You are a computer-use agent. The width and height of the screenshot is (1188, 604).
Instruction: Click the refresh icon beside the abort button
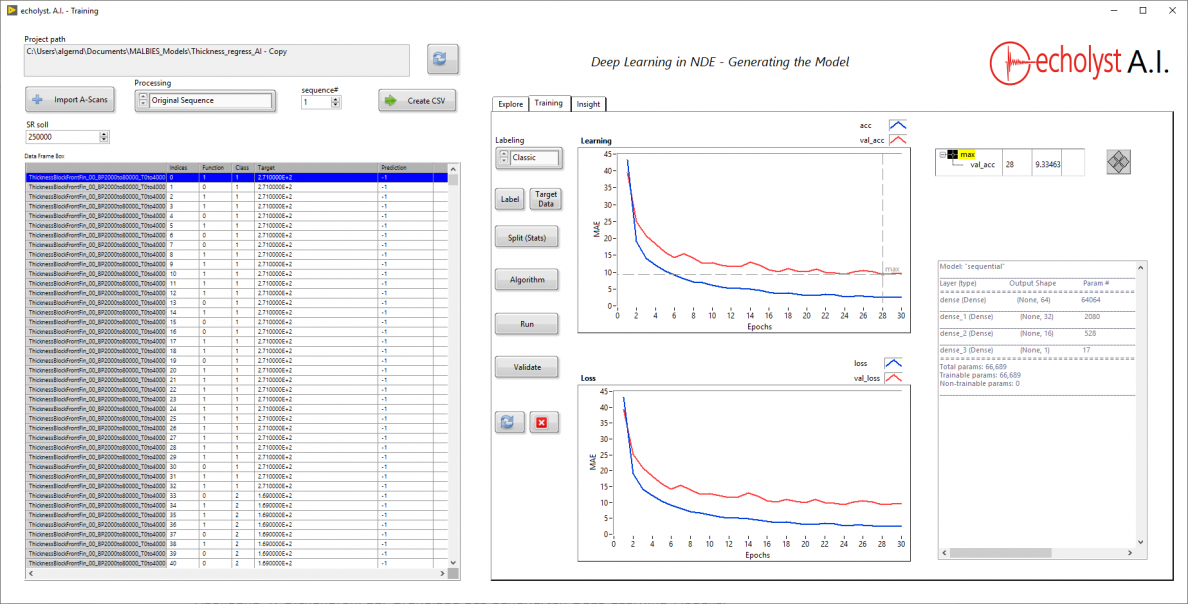click(x=510, y=422)
